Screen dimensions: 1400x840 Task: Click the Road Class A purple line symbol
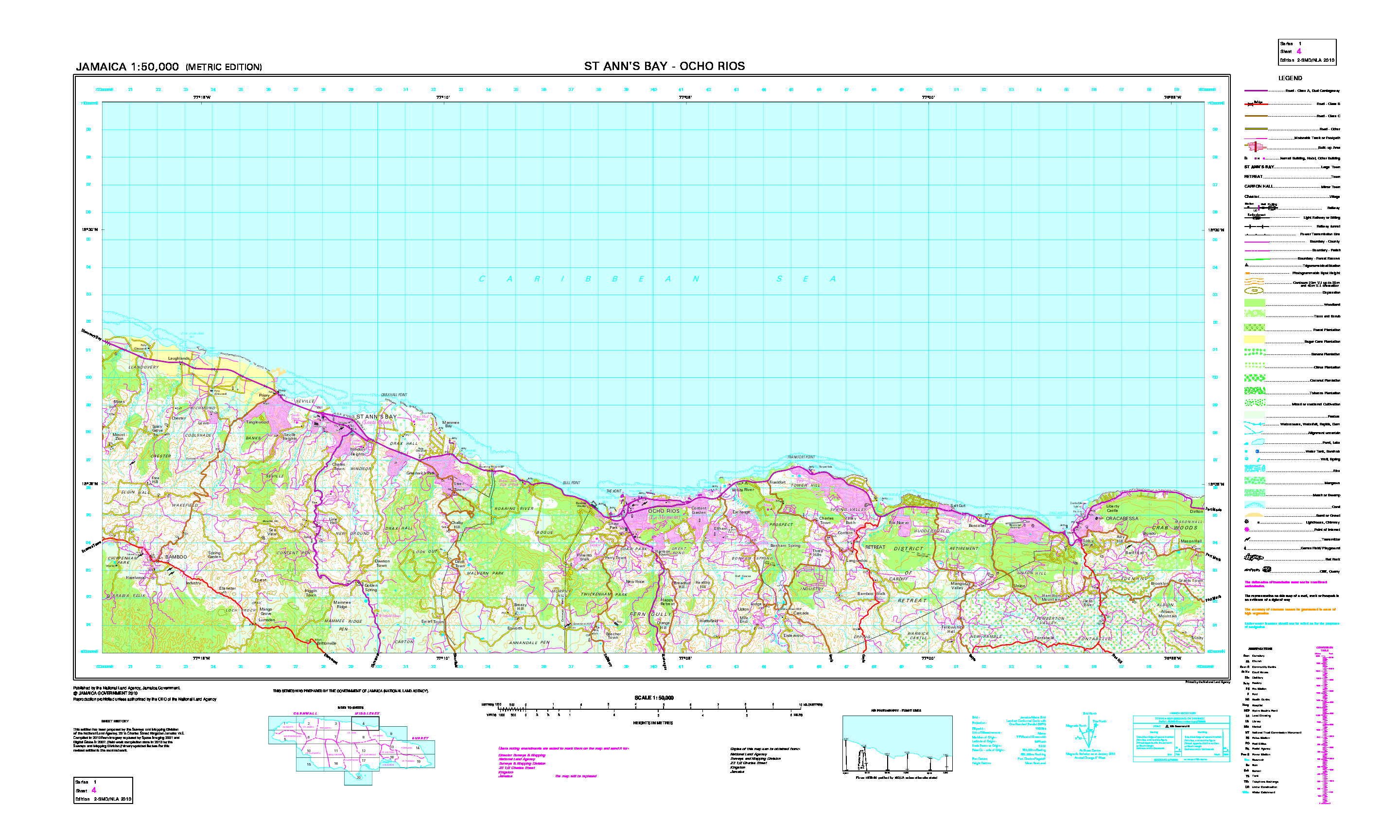coord(1256,90)
